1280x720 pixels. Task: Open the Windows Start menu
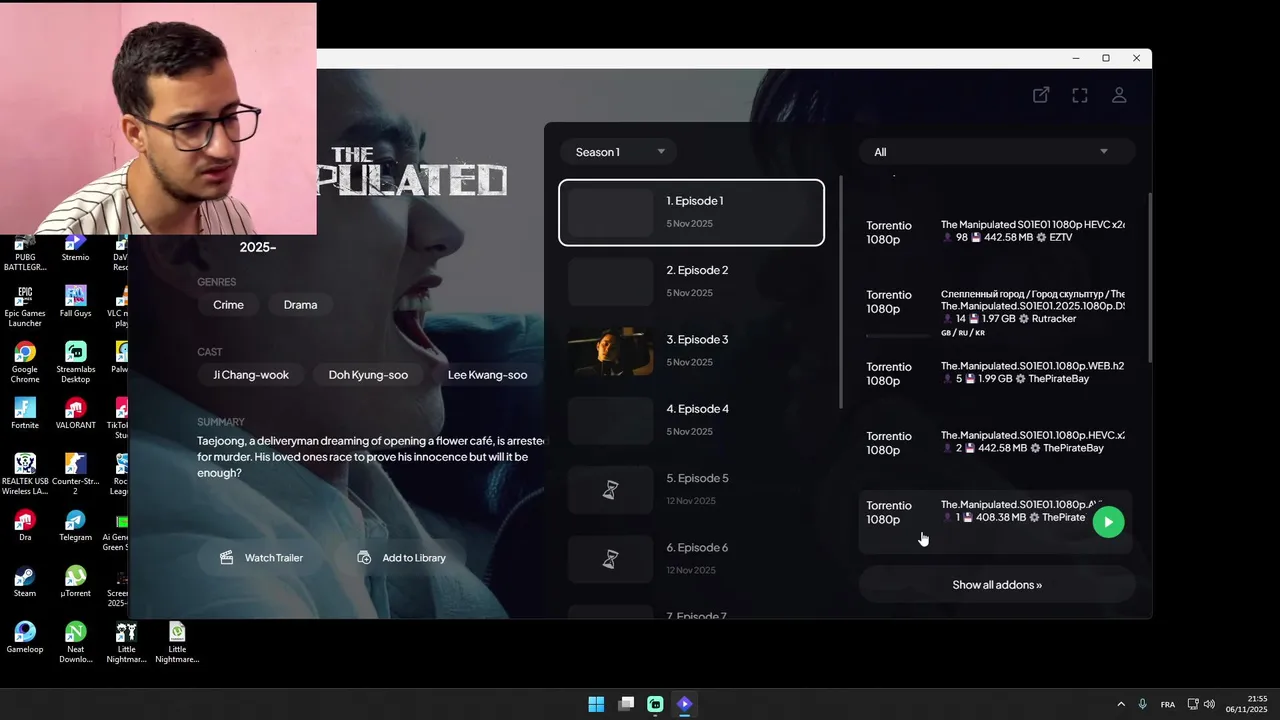point(596,704)
